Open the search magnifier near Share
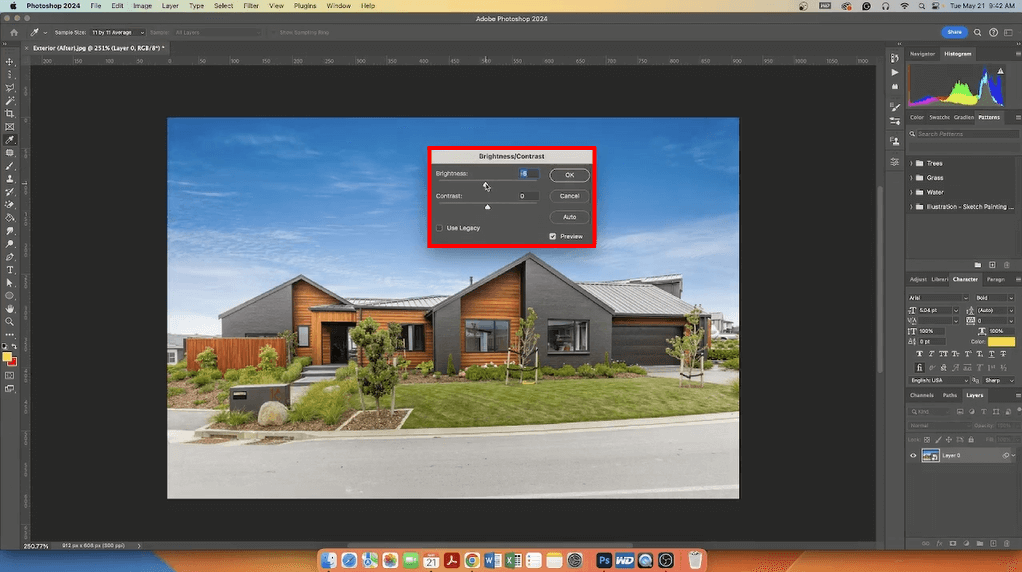The image size is (1022, 572). 977,33
